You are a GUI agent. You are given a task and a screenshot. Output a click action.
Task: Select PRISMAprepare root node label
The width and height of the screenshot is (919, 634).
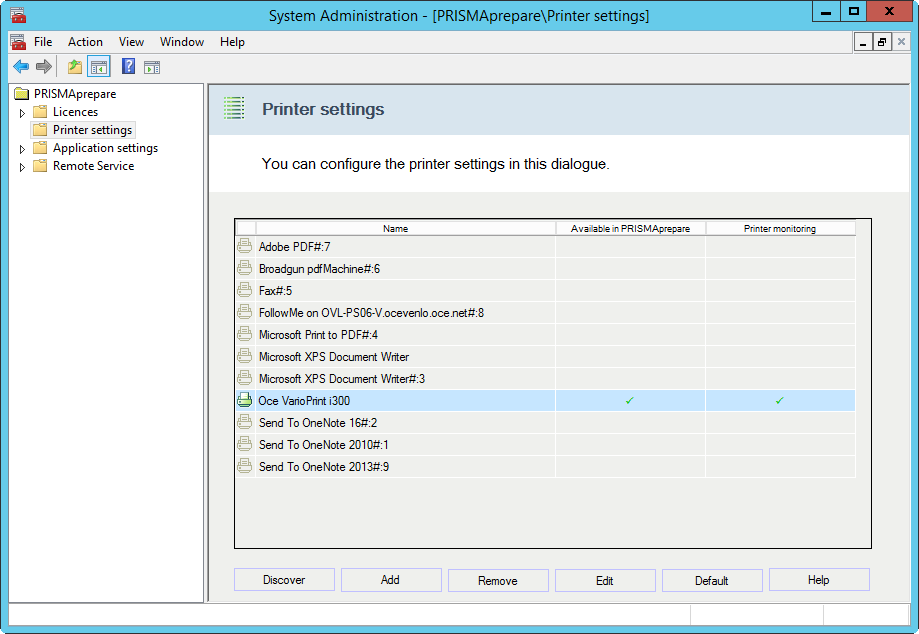click(74, 94)
